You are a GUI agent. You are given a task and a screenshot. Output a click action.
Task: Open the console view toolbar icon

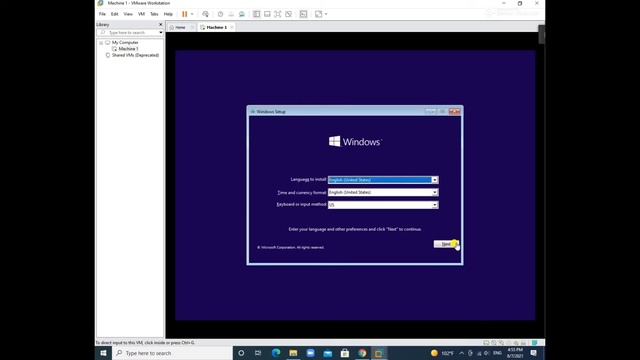[303, 14]
